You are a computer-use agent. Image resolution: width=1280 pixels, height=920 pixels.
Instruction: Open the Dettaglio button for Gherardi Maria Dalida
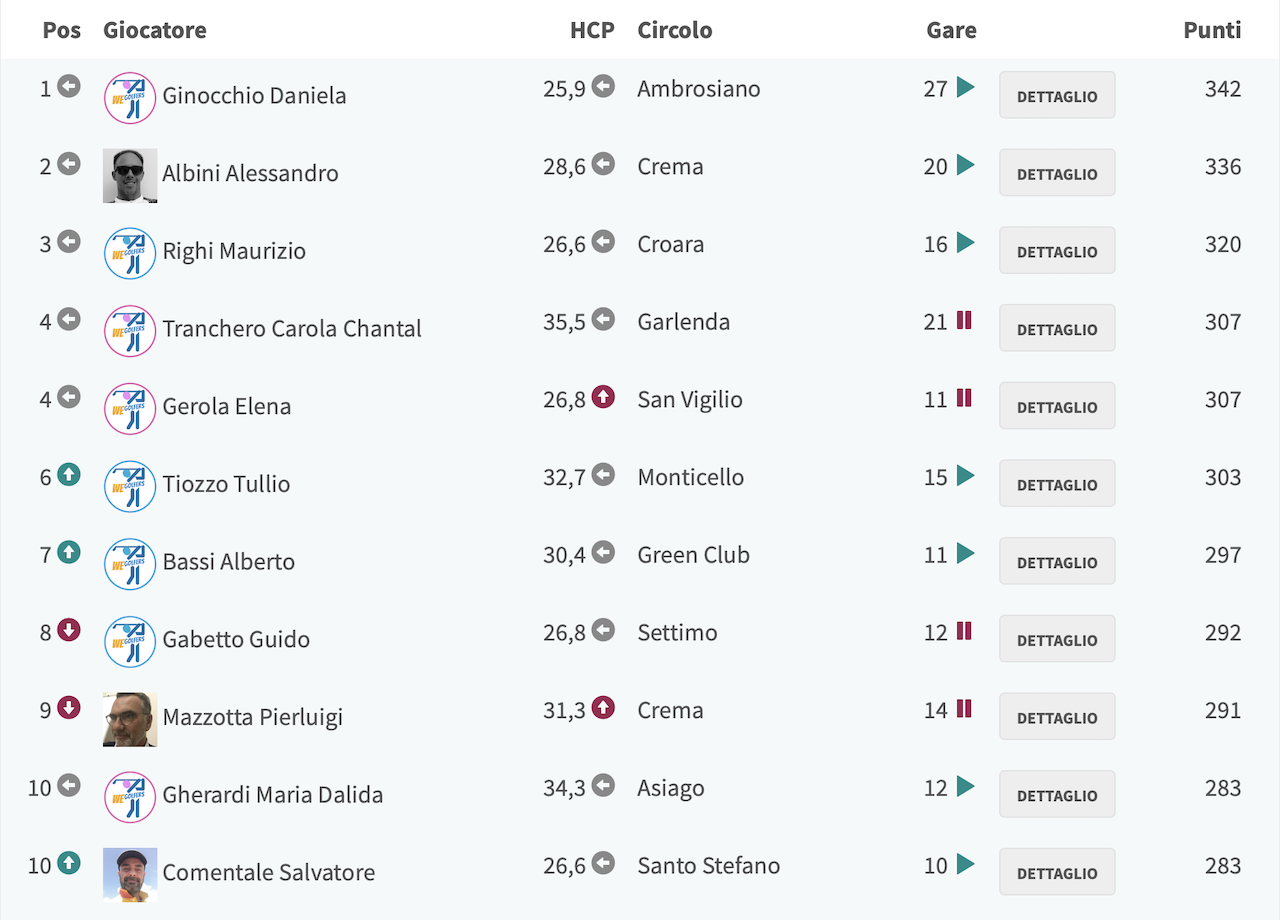[1057, 795]
